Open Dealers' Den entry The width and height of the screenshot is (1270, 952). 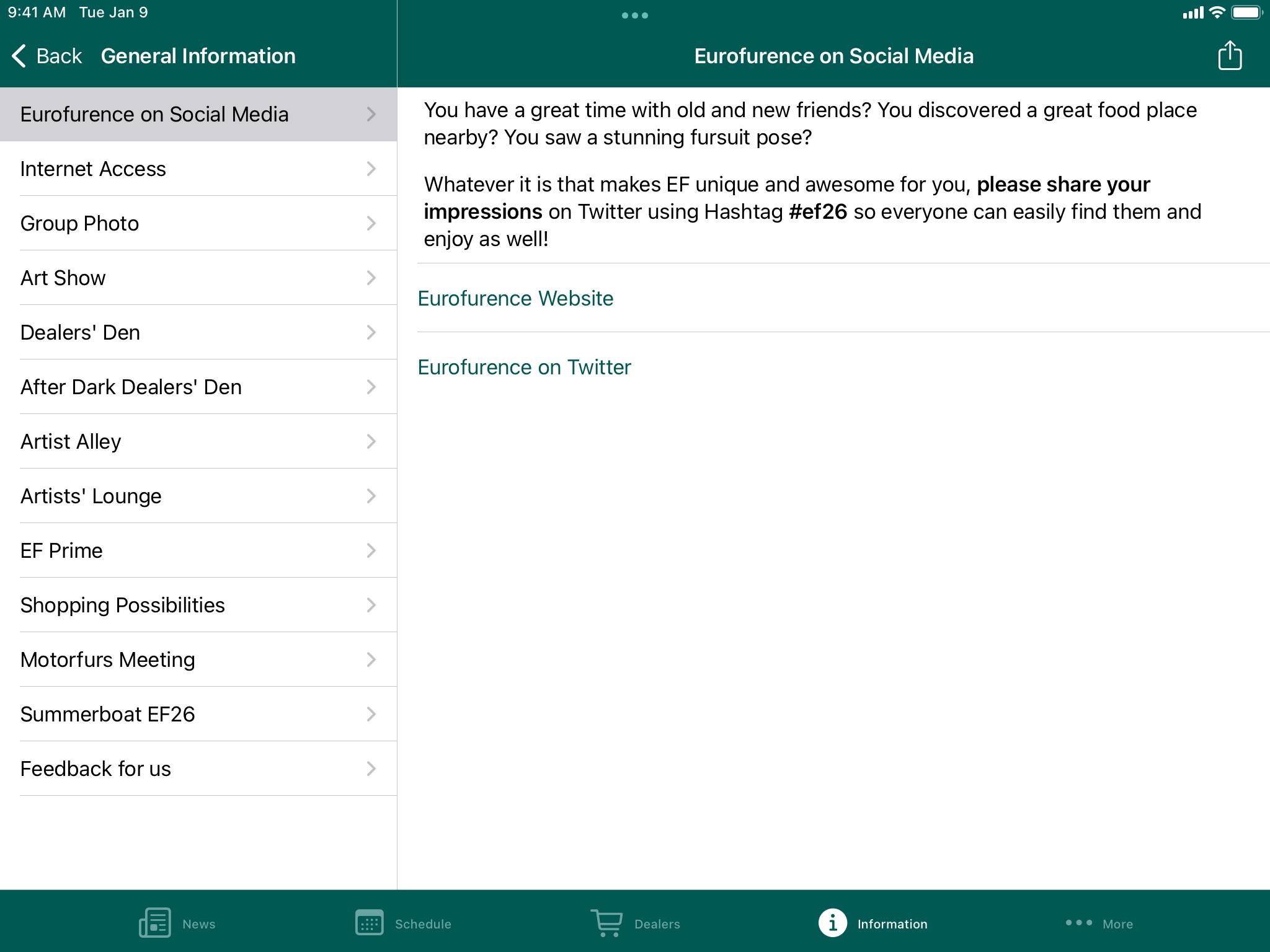coord(198,332)
